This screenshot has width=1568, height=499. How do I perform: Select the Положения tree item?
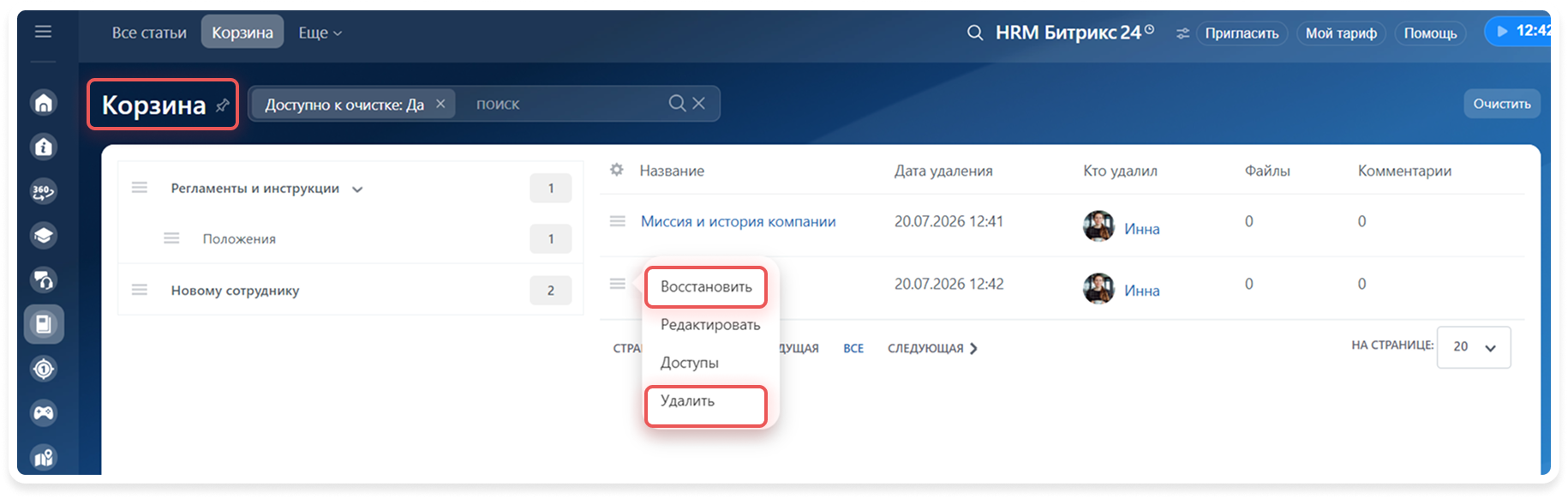(239, 239)
